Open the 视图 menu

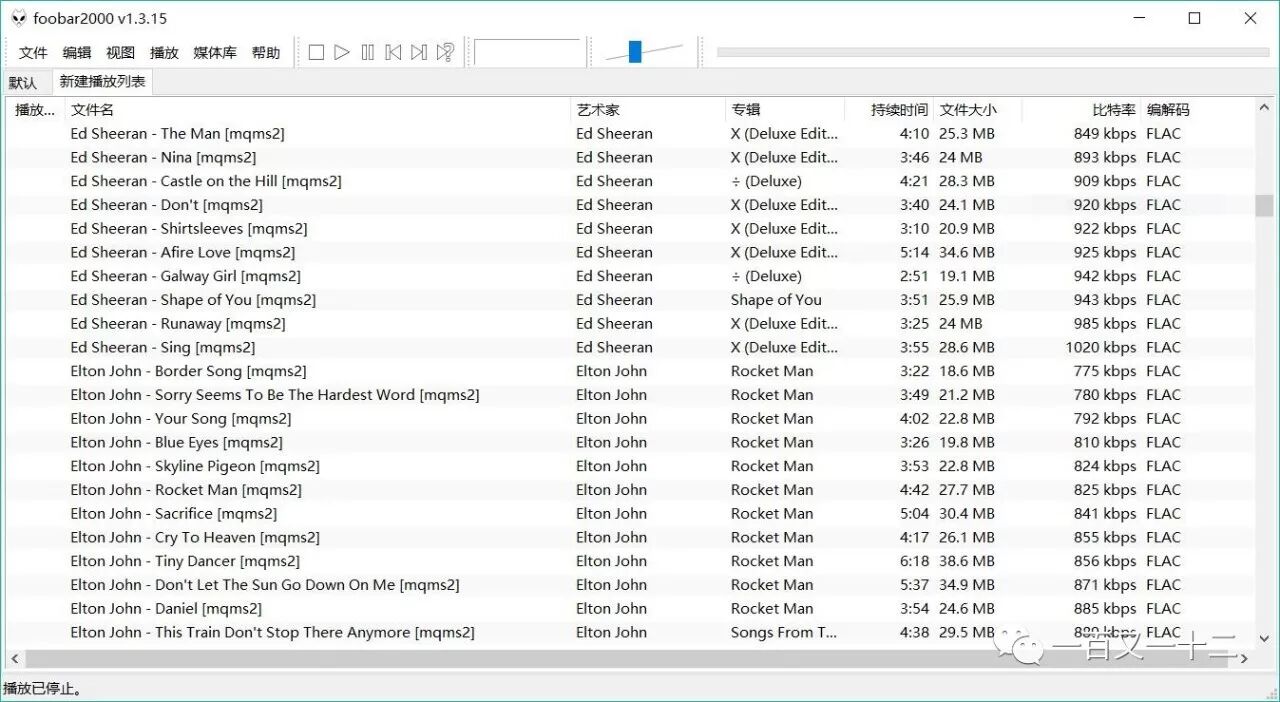point(120,53)
